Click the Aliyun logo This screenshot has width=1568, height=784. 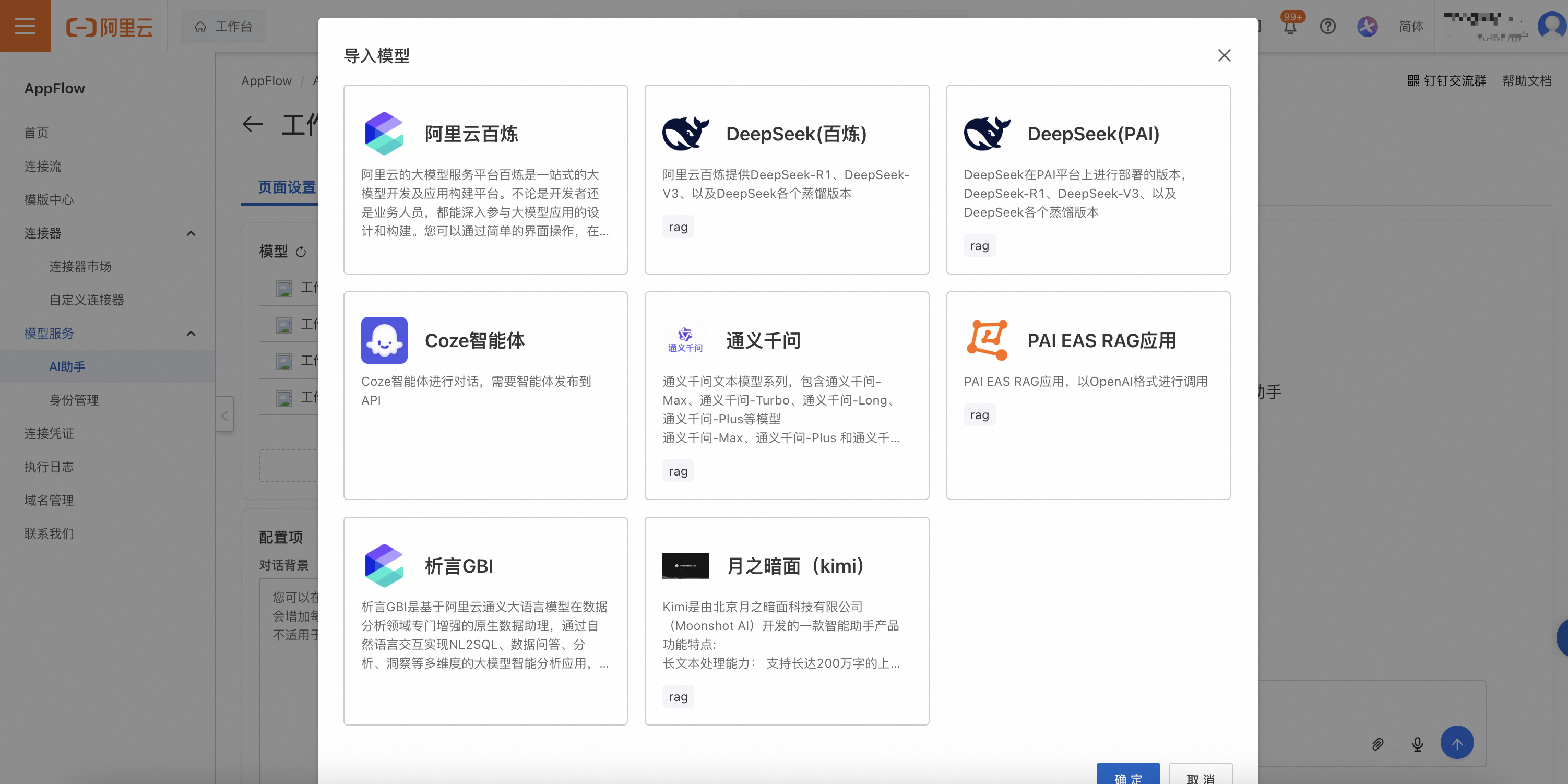click(110, 27)
